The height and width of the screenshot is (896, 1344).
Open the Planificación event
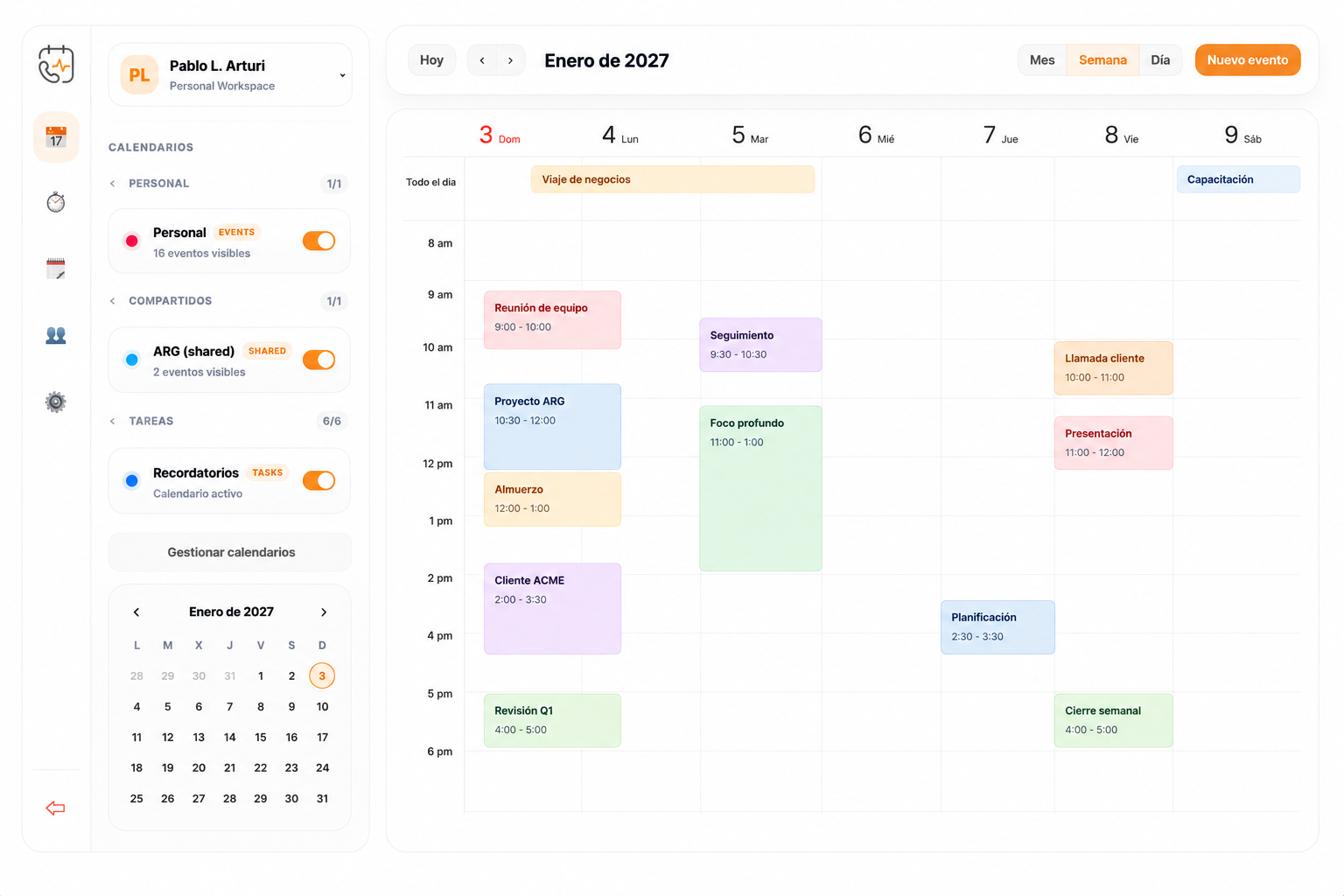(x=997, y=627)
